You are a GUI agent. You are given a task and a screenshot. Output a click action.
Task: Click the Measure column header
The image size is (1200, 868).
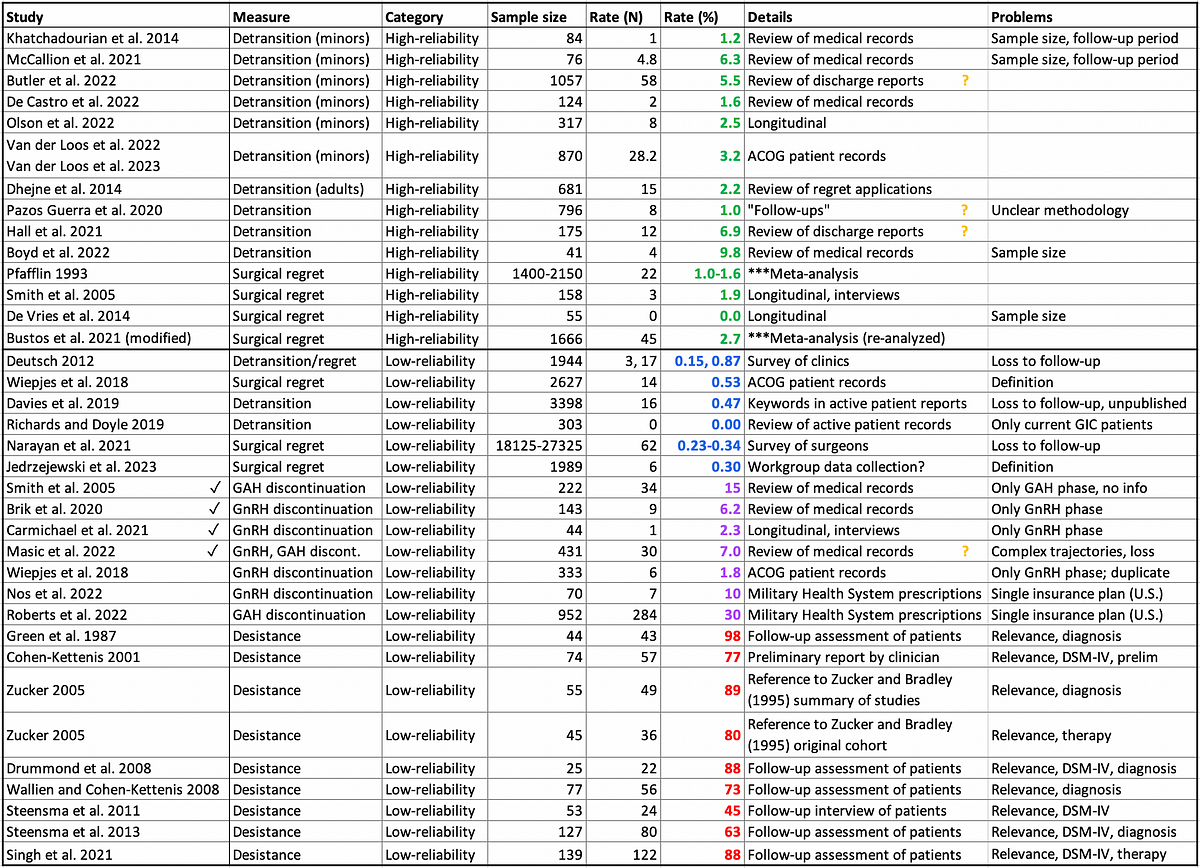click(x=261, y=17)
